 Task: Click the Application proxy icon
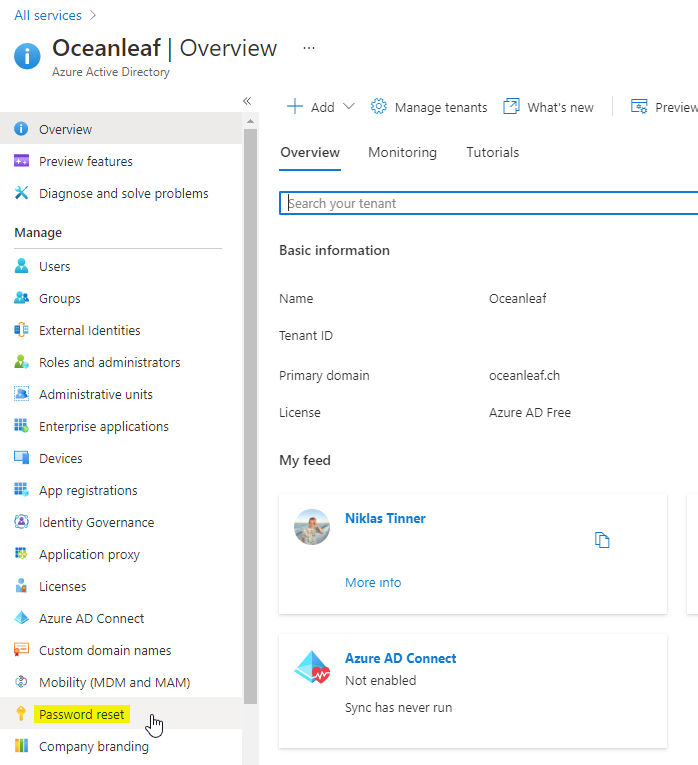(21, 554)
